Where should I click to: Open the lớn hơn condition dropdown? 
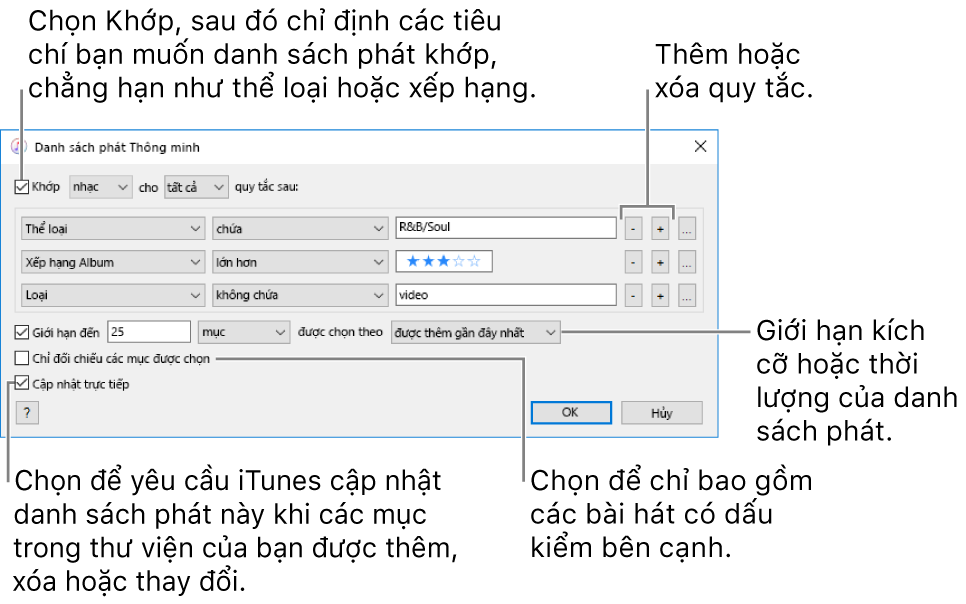click(x=300, y=262)
